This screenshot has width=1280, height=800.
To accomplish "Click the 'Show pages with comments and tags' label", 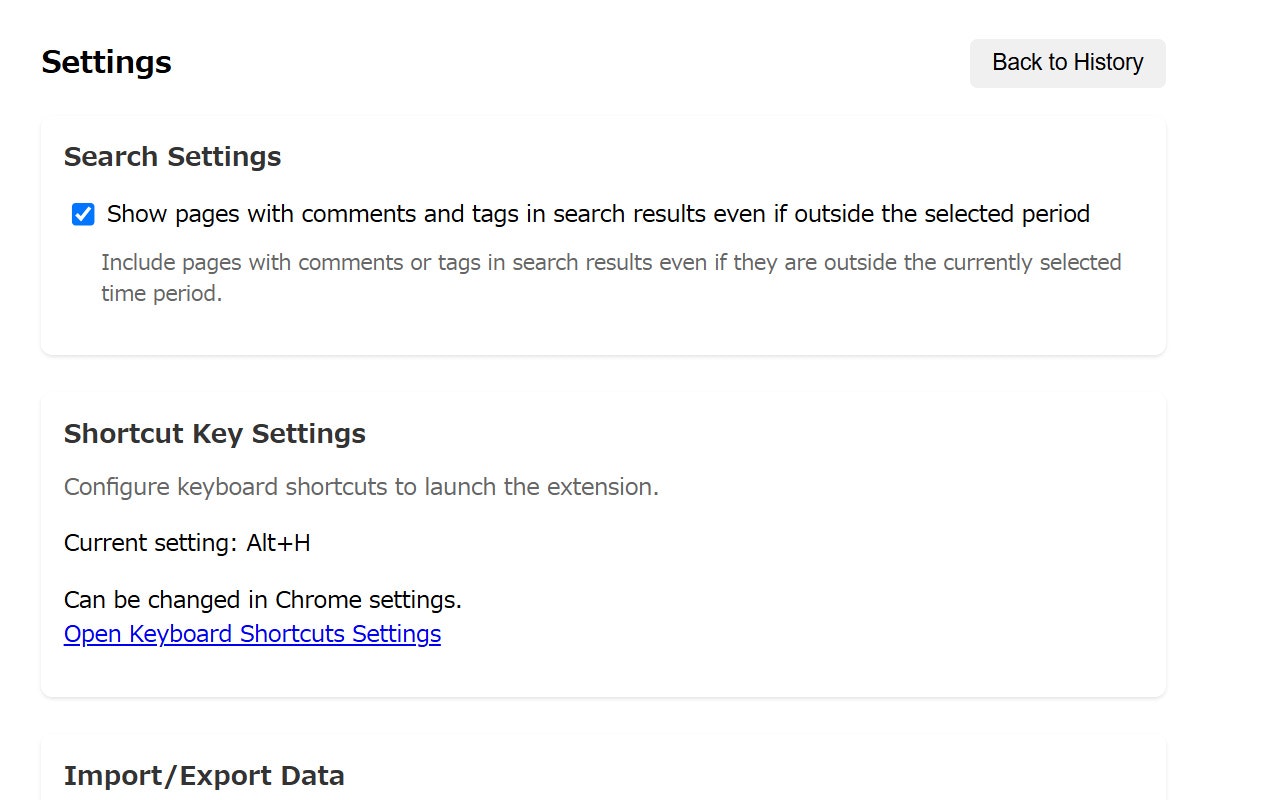I will (x=598, y=214).
